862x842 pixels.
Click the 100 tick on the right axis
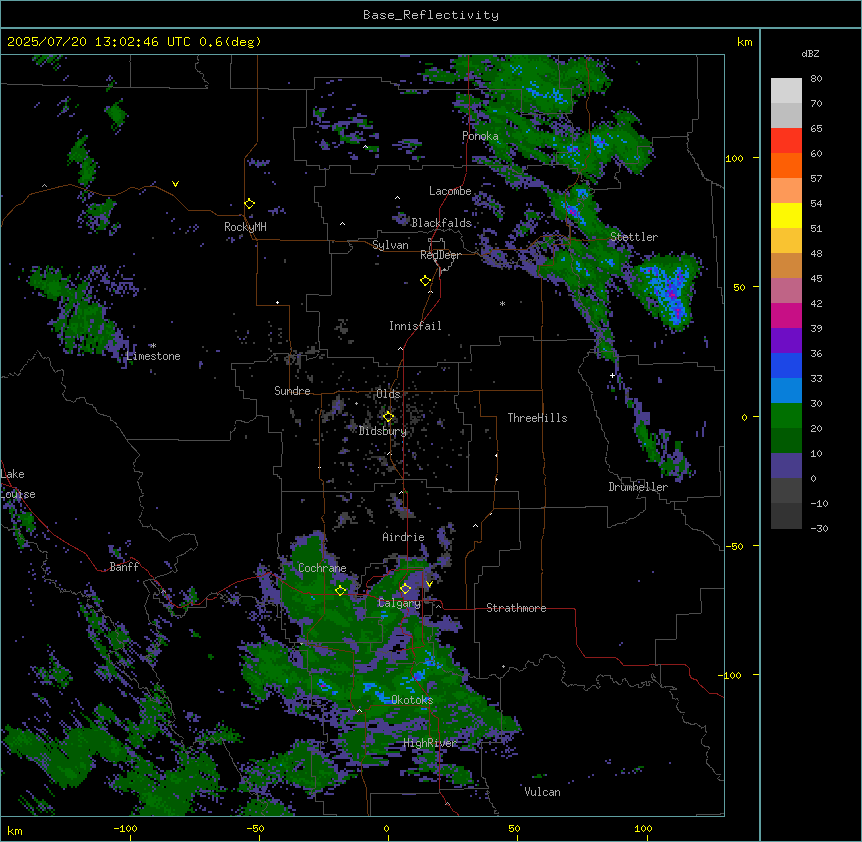pyautogui.click(x=734, y=158)
